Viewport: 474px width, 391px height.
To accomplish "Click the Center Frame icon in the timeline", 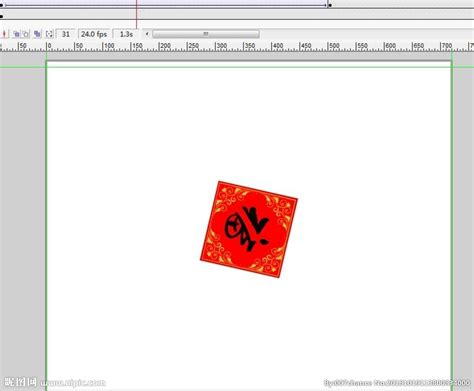I will tap(5, 34).
